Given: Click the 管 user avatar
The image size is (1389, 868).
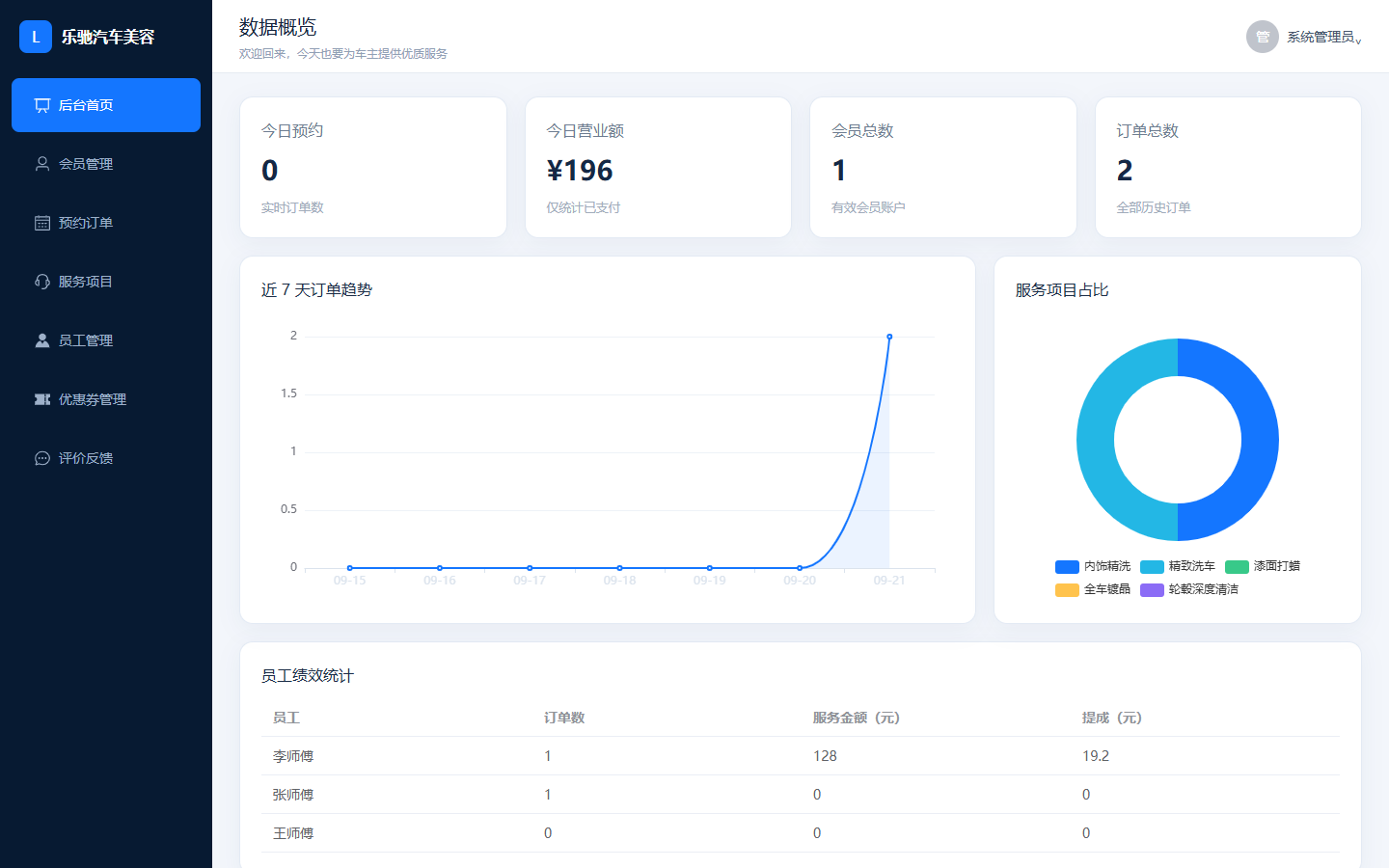Looking at the screenshot, I should click(x=1263, y=37).
